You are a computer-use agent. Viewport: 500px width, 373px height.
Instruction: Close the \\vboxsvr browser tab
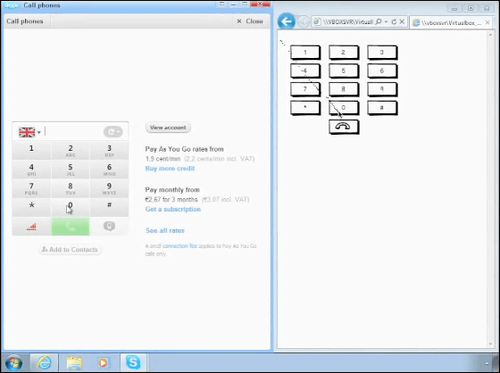point(487,22)
